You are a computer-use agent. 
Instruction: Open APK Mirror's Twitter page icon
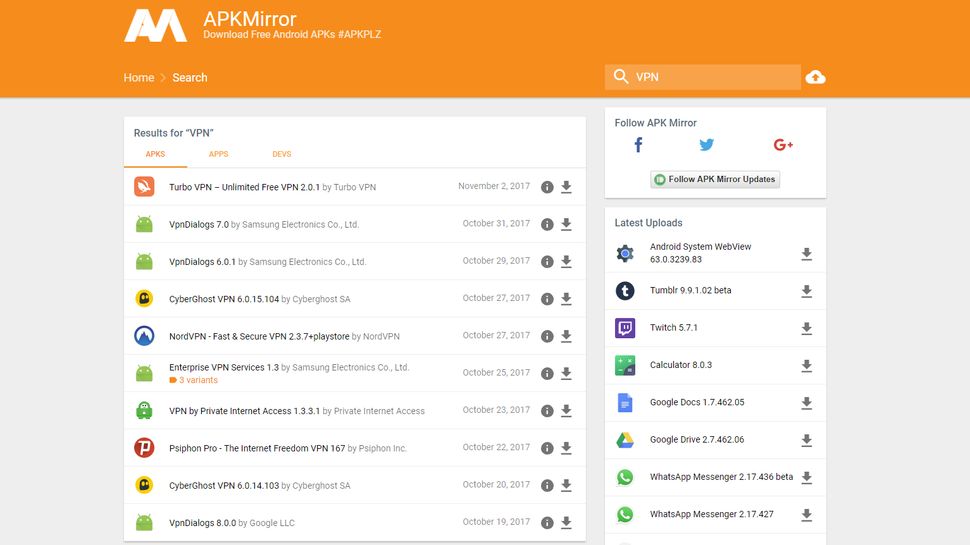coord(706,145)
